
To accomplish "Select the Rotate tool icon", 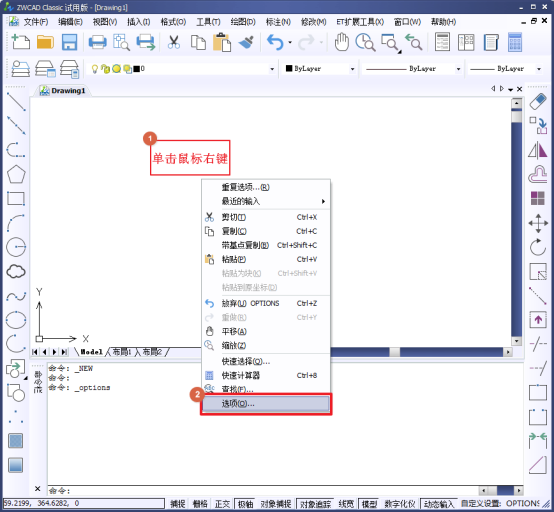I will tap(538, 247).
